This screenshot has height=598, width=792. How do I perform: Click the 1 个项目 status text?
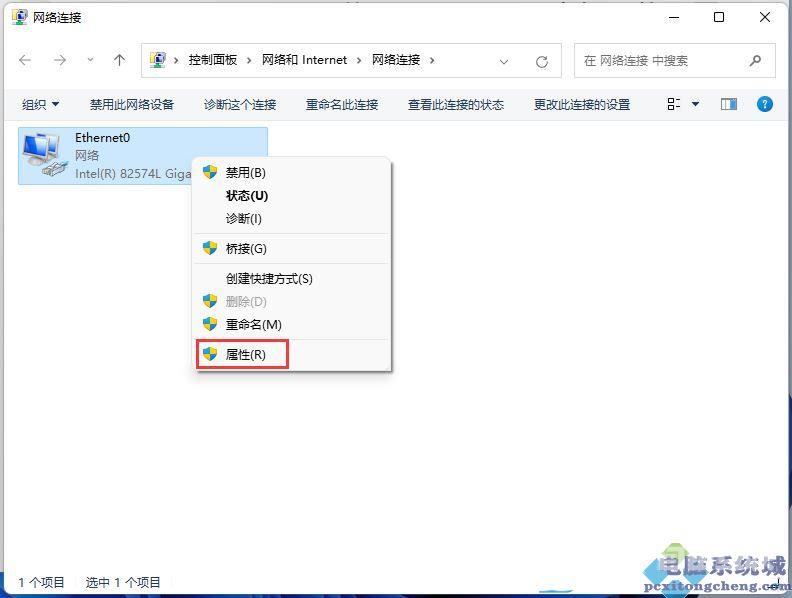click(x=41, y=582)
